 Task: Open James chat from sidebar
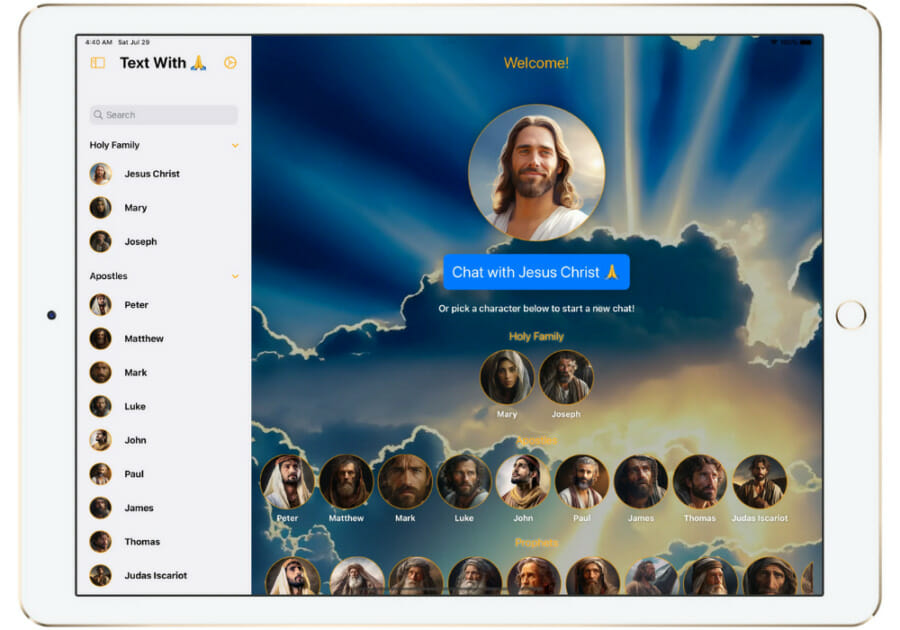(164, 508)
